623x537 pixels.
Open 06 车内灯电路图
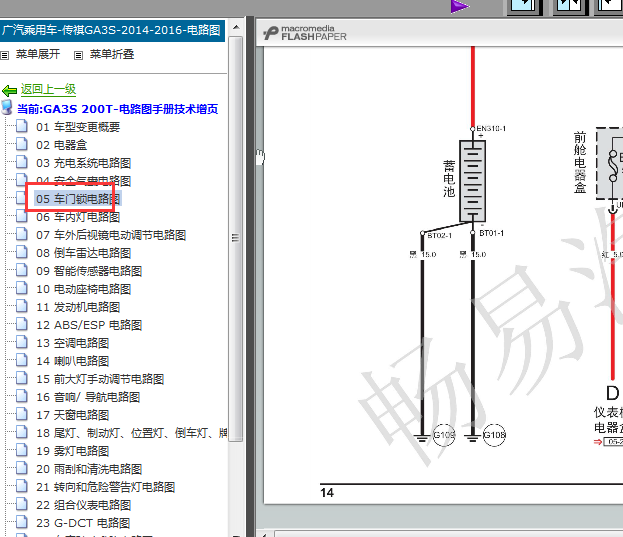click(78, 217)
